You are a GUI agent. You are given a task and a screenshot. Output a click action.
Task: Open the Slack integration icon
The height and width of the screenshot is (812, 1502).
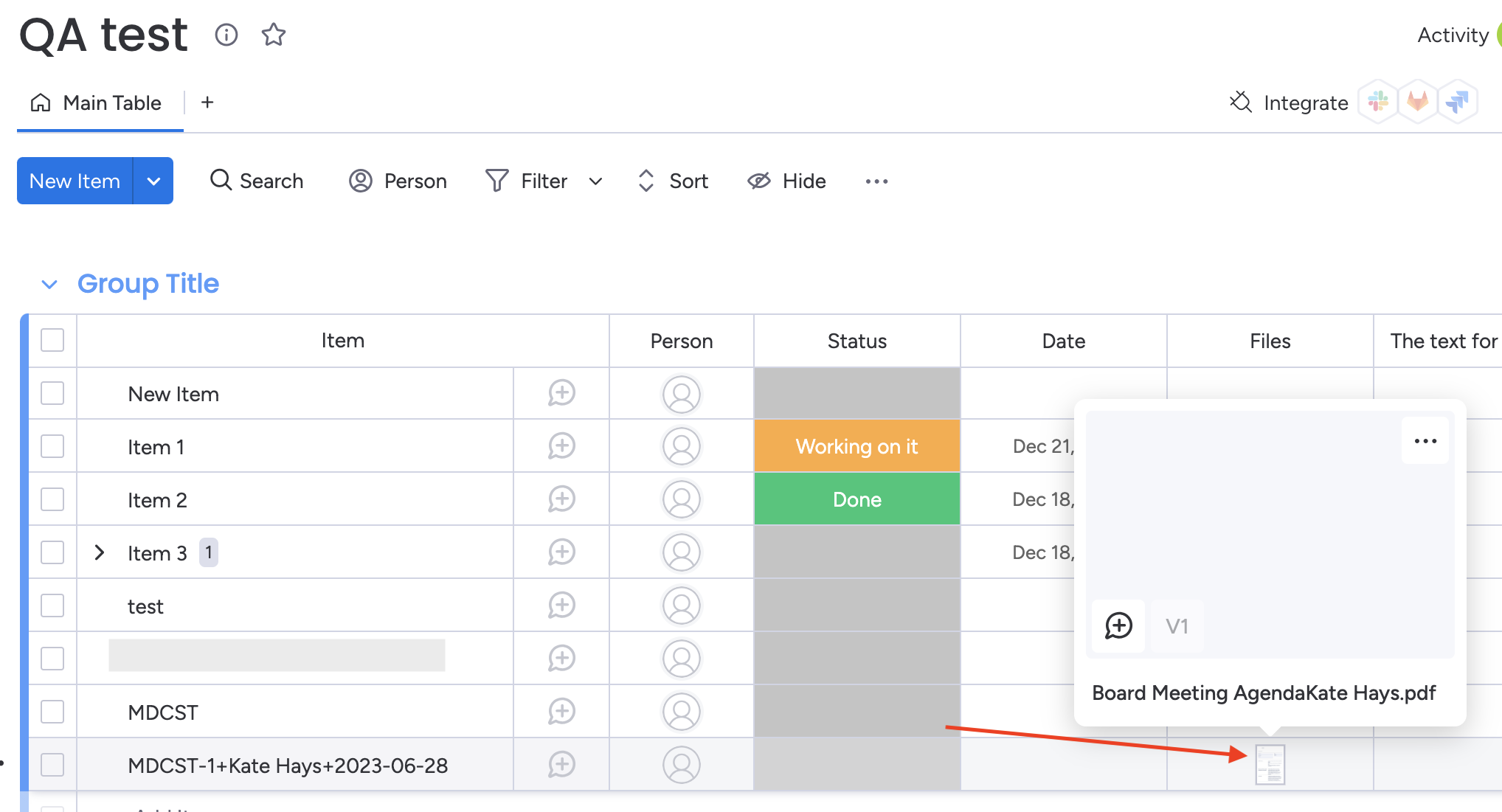point(1378,101)
